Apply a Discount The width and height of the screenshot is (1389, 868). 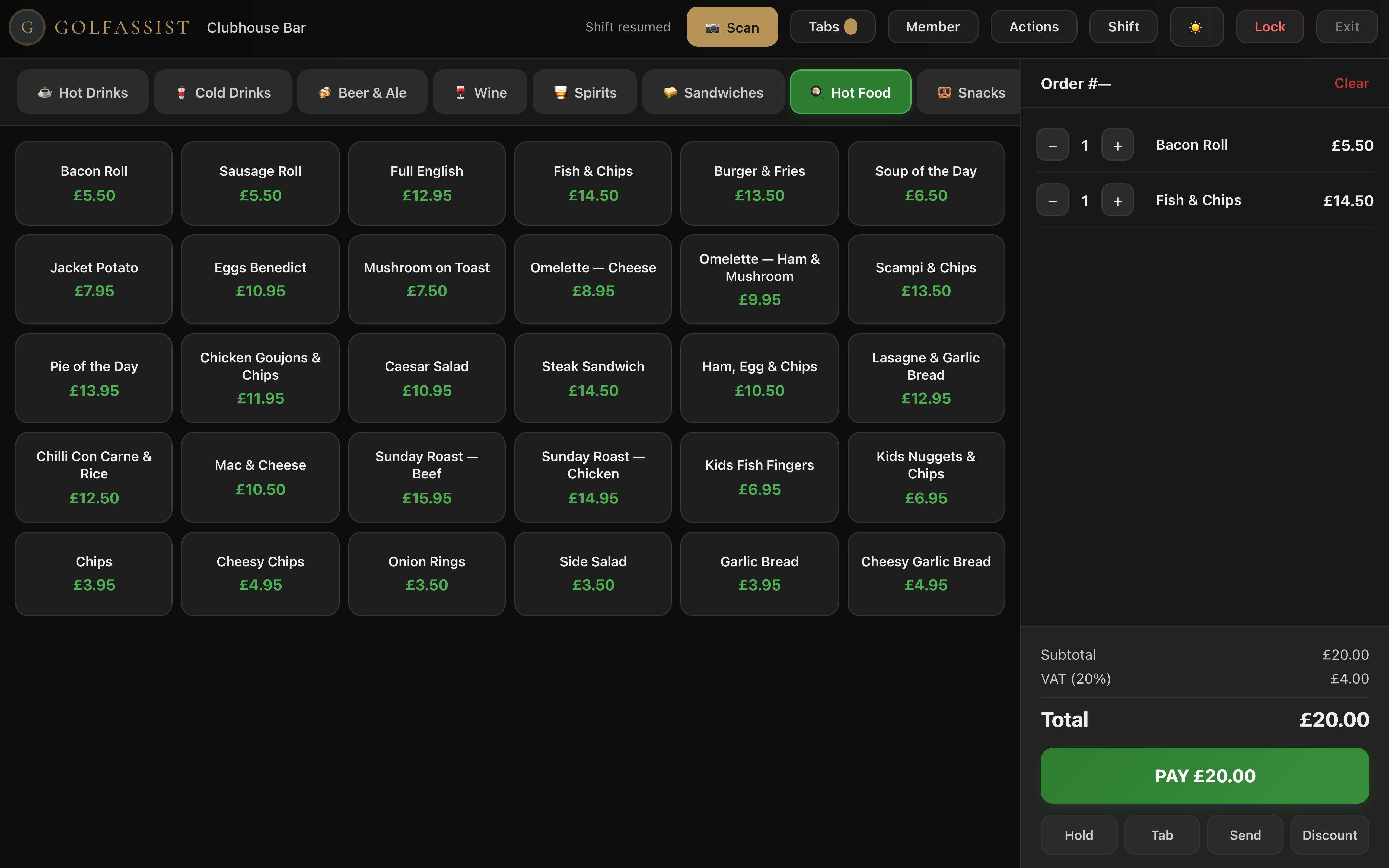(x=1329, y=835)
